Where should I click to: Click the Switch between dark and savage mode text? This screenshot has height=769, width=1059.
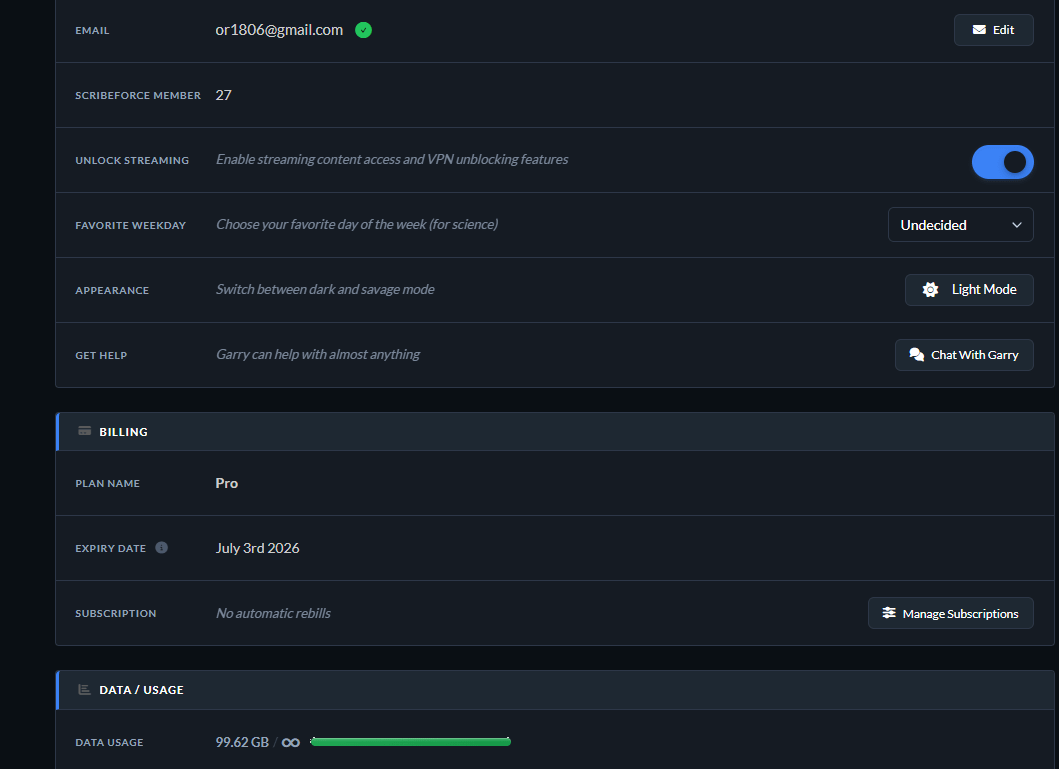(325, 290)
